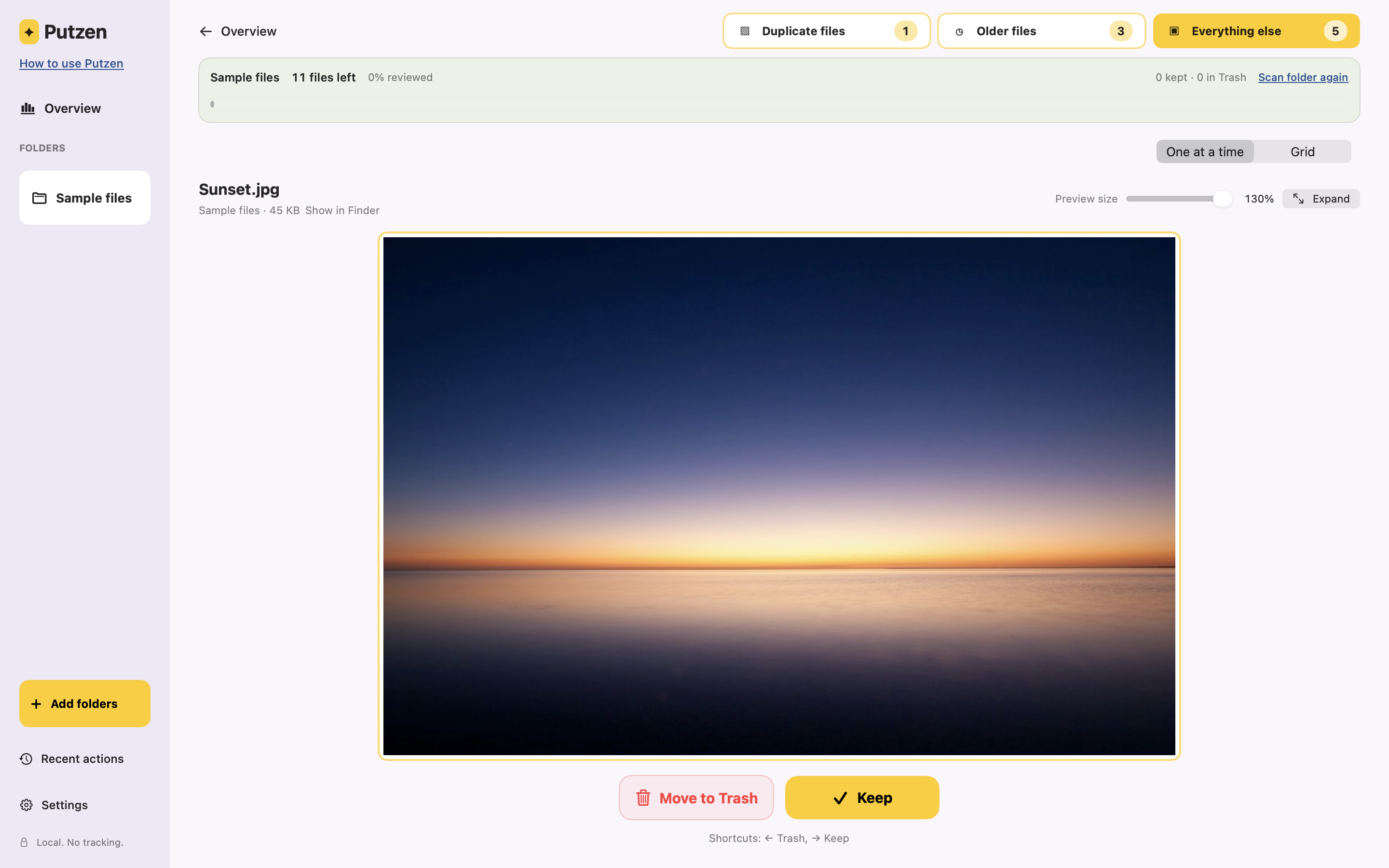Image resolution: width=1389 pixels, height=868 pixels.
Task: Click the Overview bar chart icon in sidebar
Action: [x=27, y=108]
